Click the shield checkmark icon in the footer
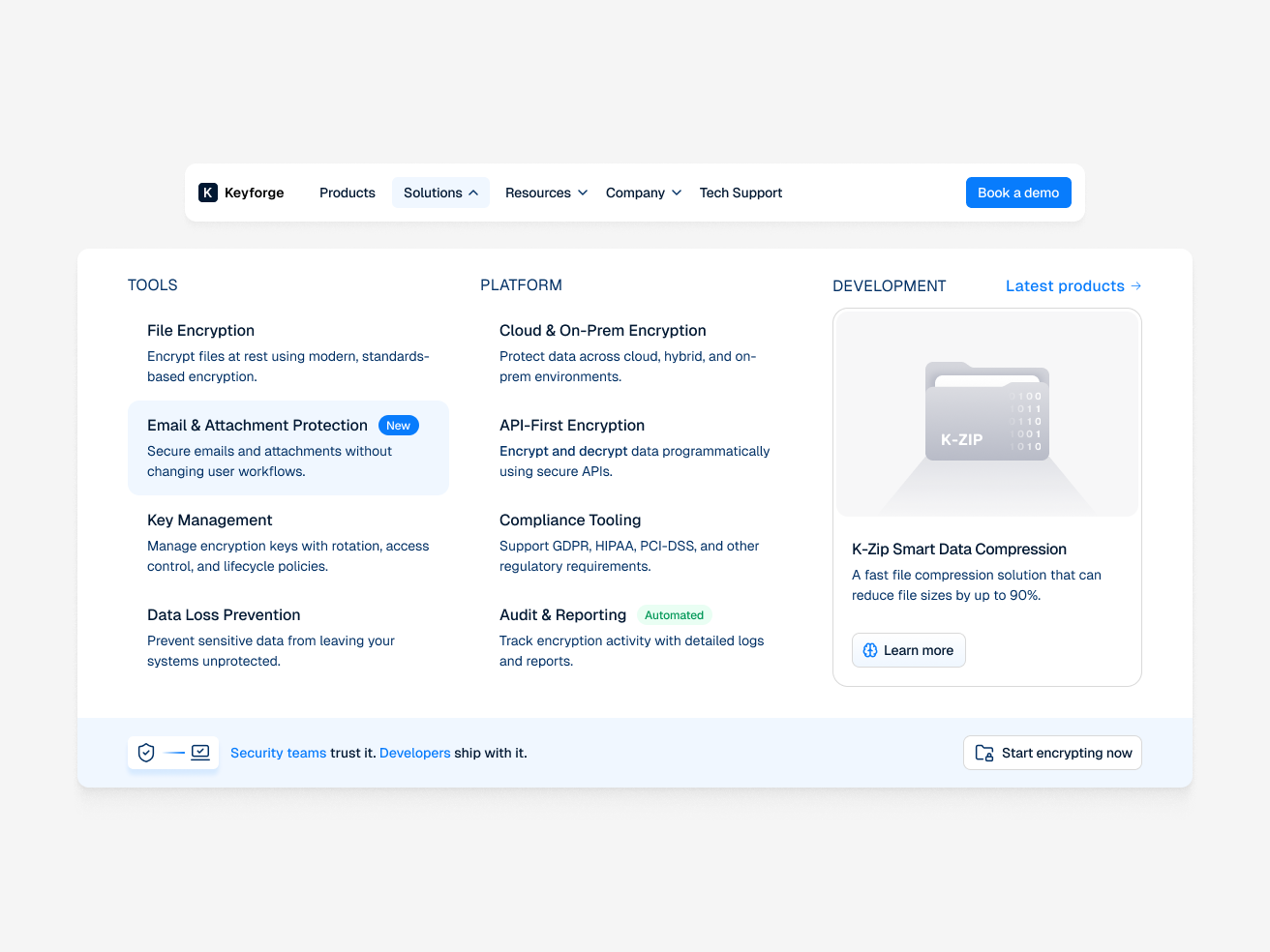 [146, 753]
